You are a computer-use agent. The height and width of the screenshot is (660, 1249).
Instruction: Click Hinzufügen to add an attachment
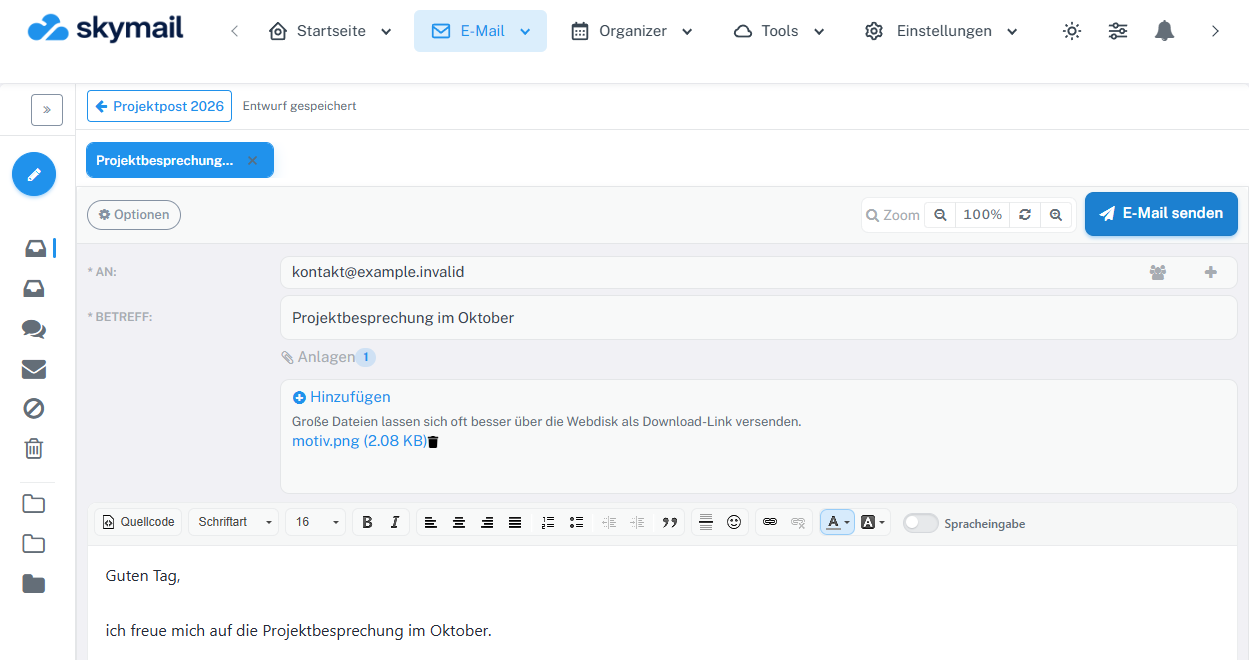coord(341,397)
